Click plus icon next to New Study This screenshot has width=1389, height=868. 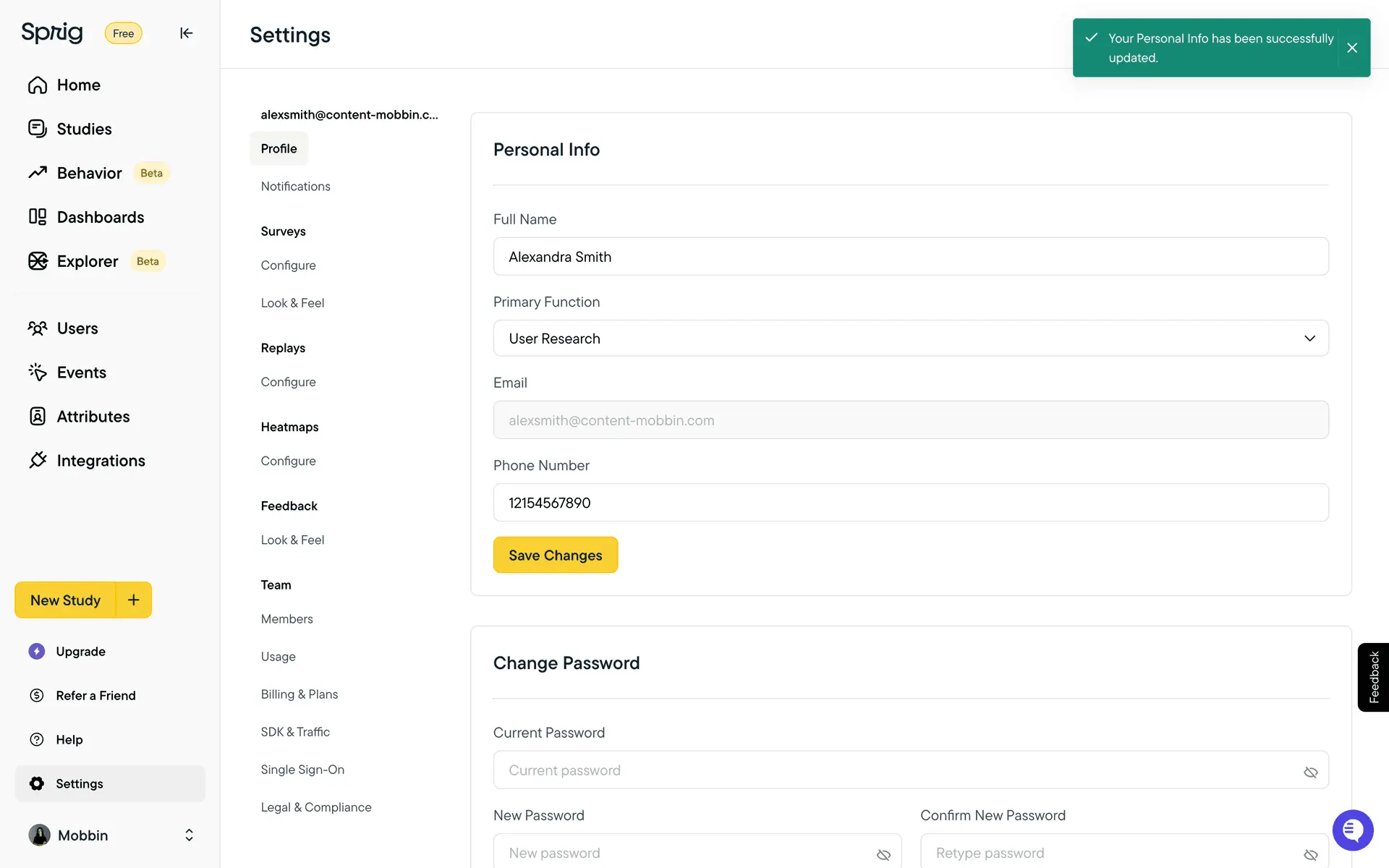point(134,600)
